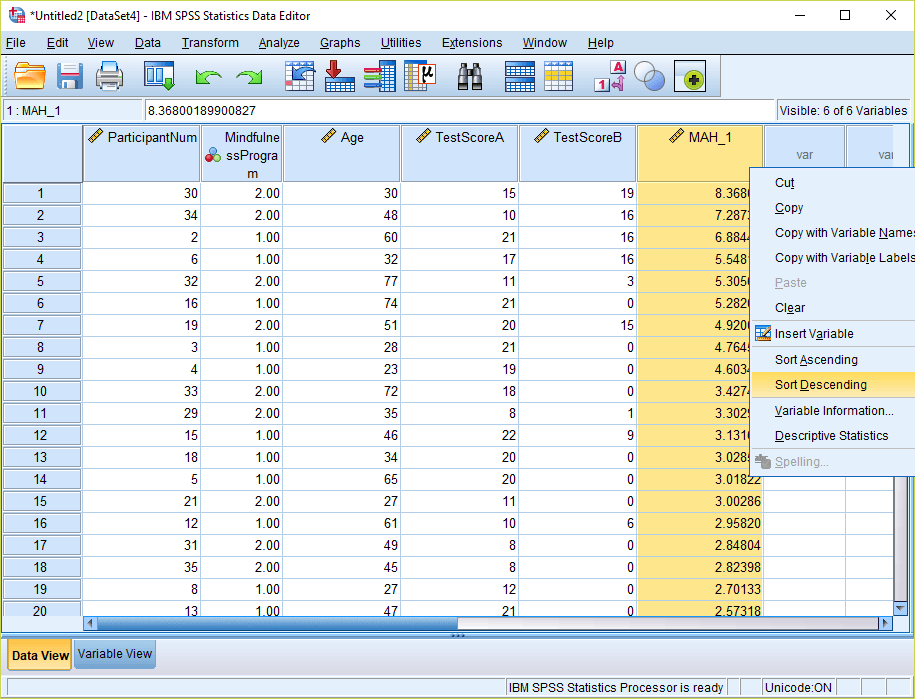Select the Data View tab
The width and height of the screenshot is (915, 699).
[40, 655]
